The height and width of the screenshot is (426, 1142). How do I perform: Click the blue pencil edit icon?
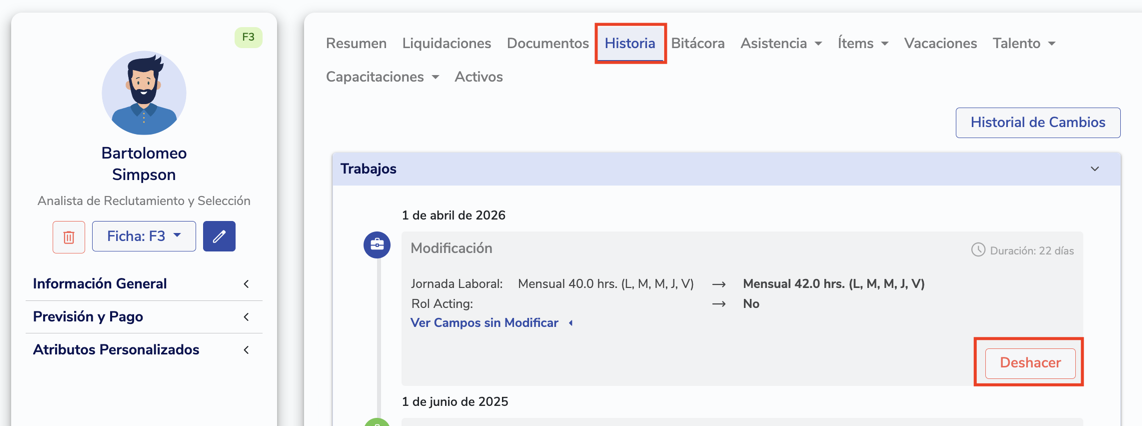tap(219, 237)
